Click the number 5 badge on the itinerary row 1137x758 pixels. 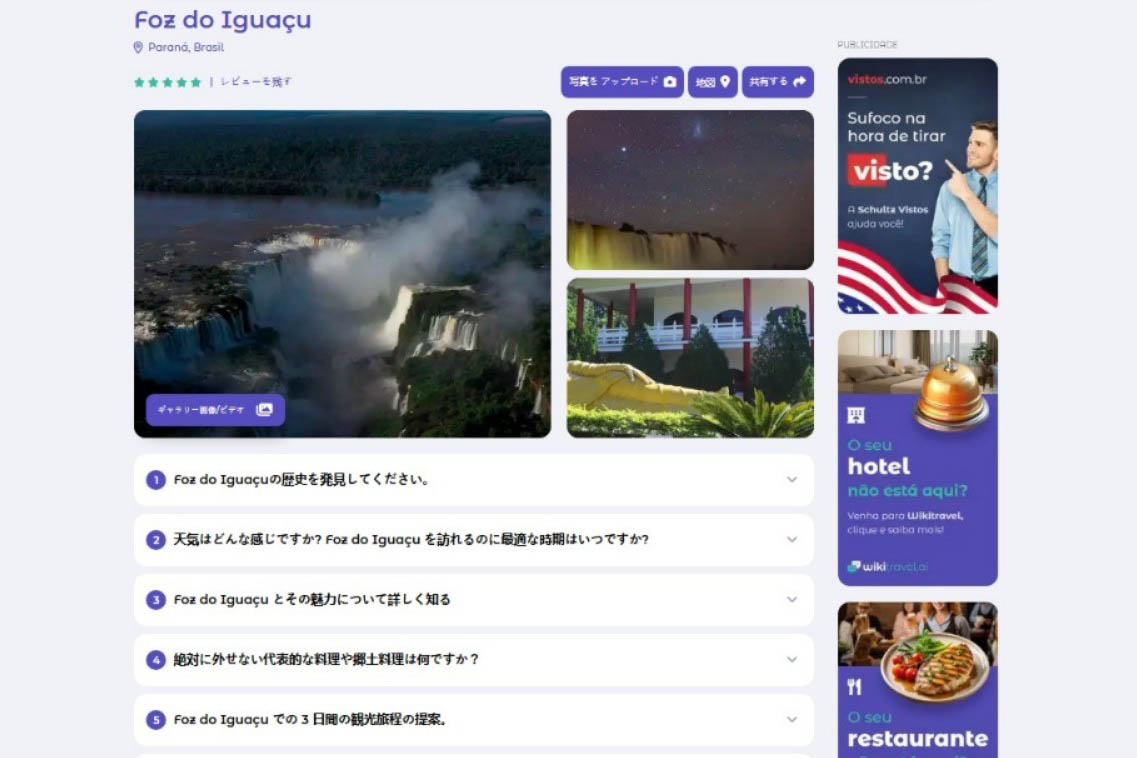pos(156,720)
